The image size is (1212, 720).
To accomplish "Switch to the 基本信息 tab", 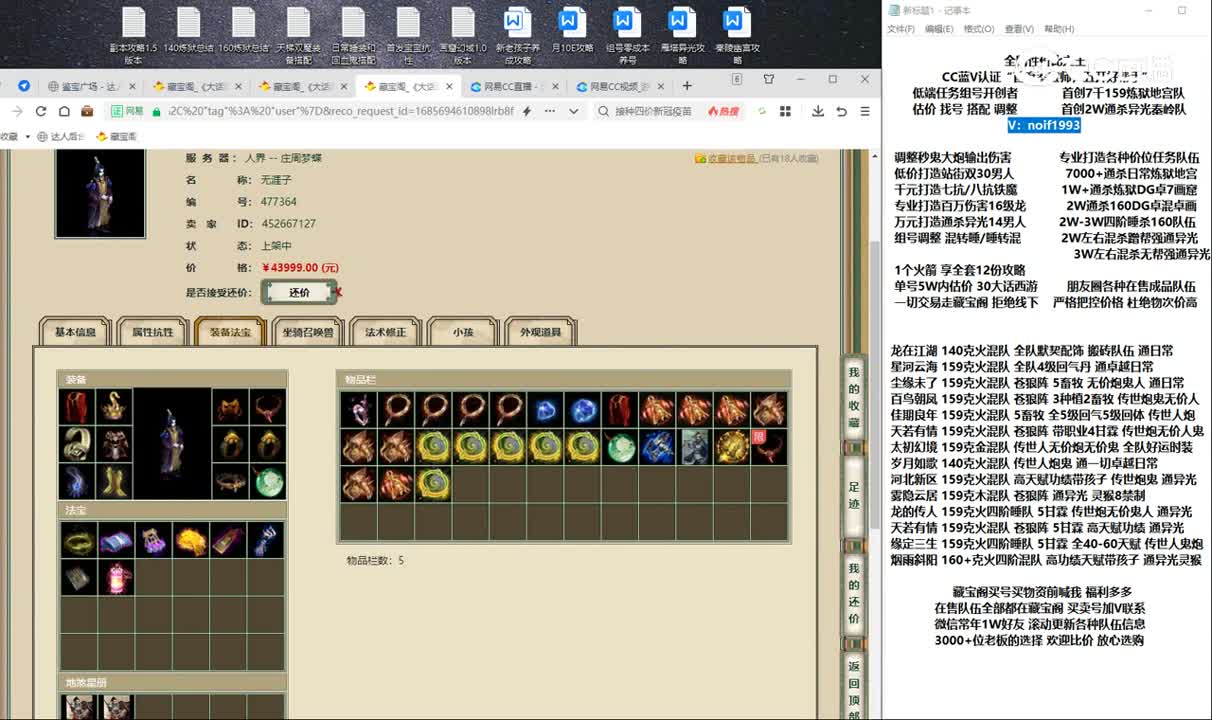I will click(x=75, y=332).
